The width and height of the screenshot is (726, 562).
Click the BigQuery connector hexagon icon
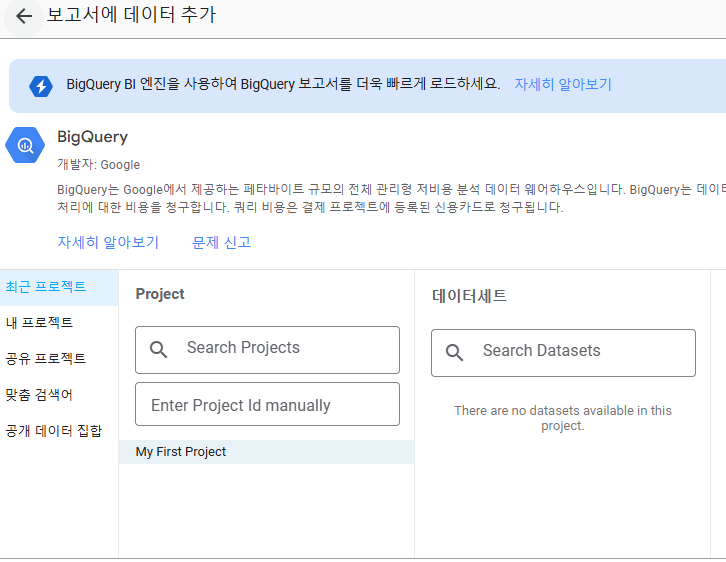coord(25,145)
